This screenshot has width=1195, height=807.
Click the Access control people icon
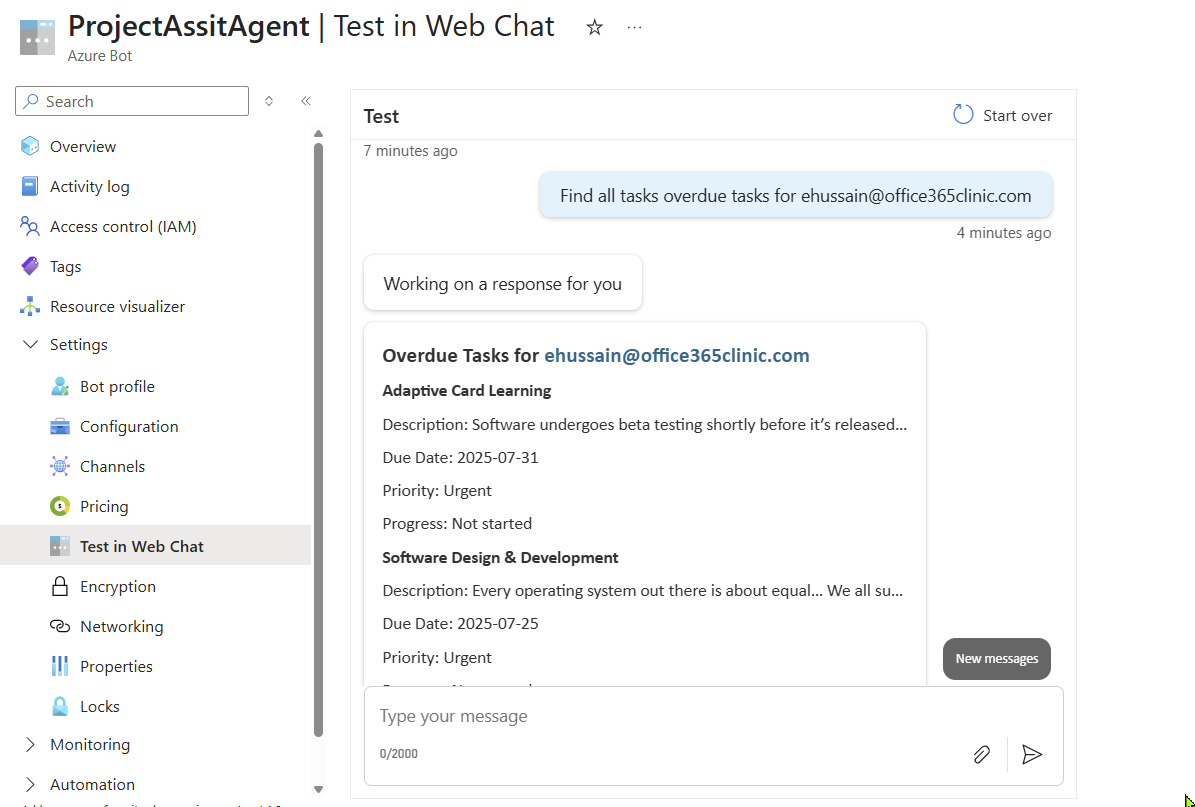30,226
